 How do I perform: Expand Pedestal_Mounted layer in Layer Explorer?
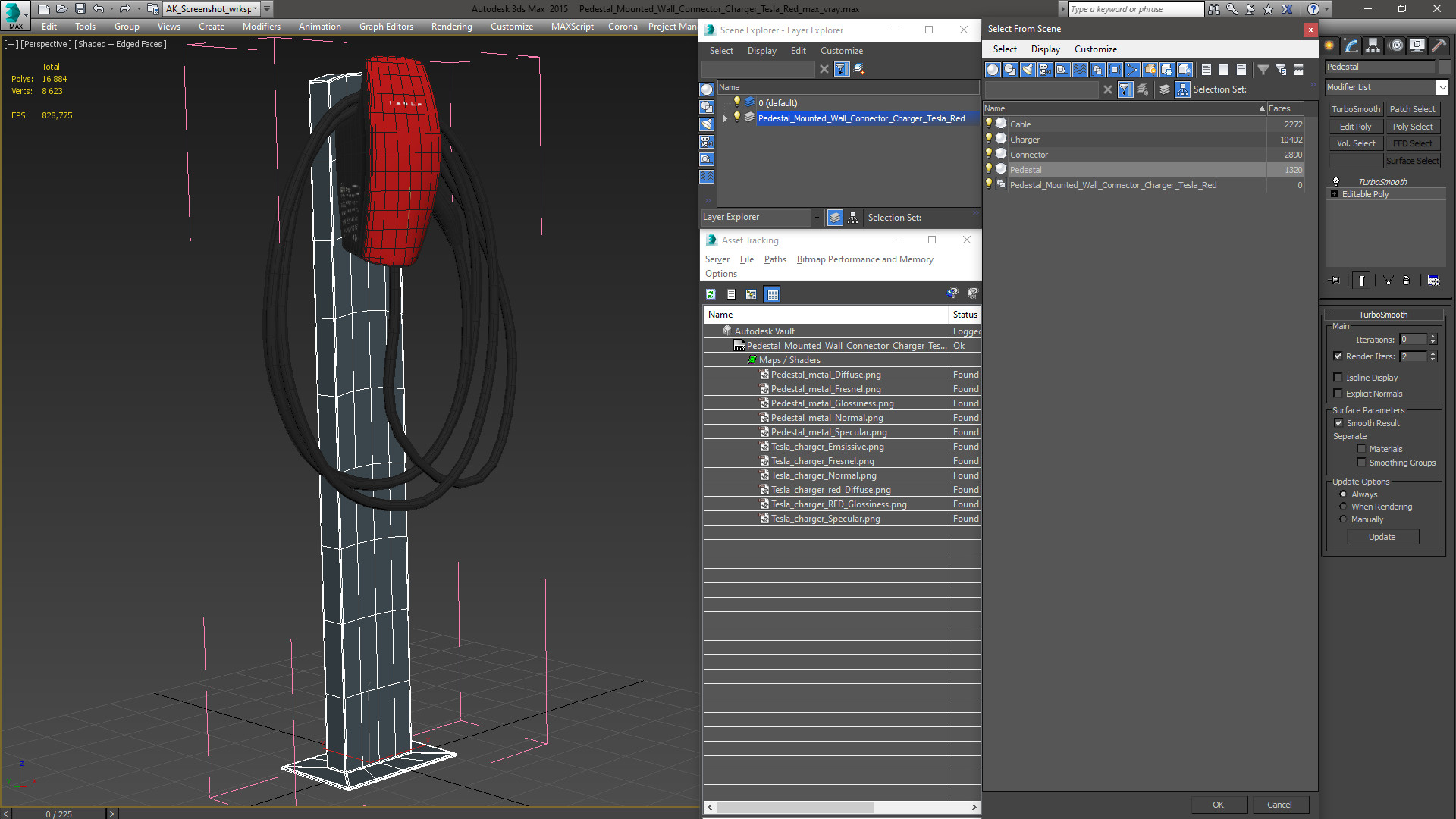pyautogui.click(x=725, y=118)
